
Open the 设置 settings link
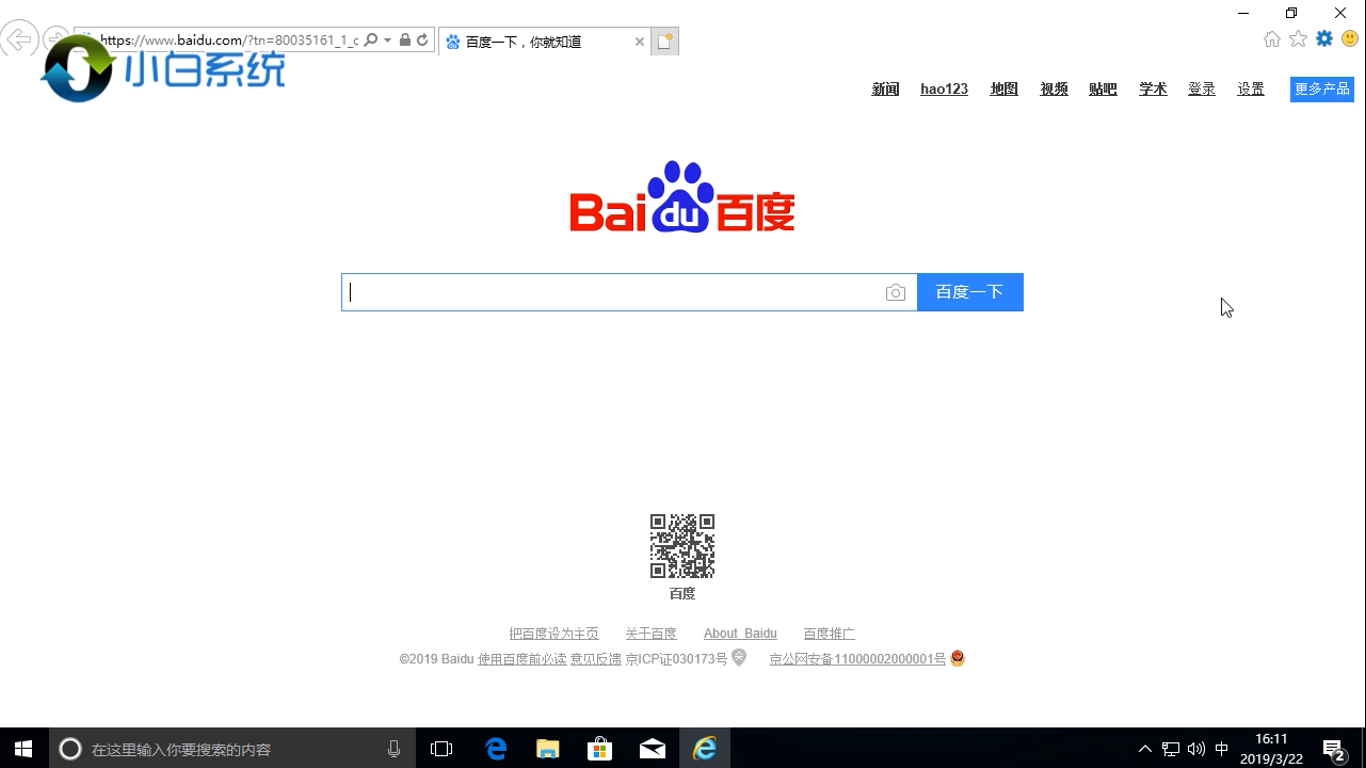(1251, 89)
